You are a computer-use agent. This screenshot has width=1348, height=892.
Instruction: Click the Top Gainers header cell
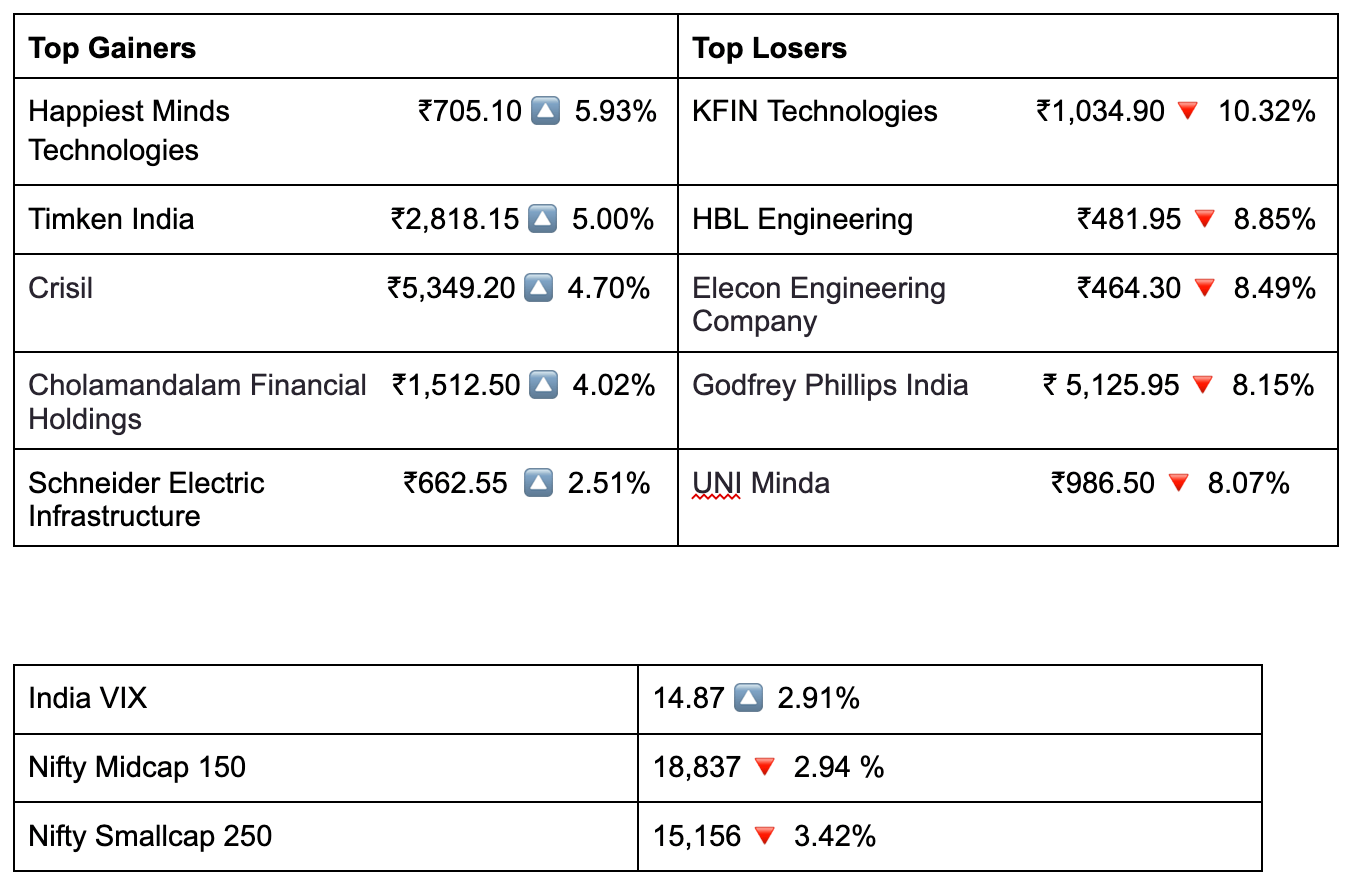pos(112,48)
